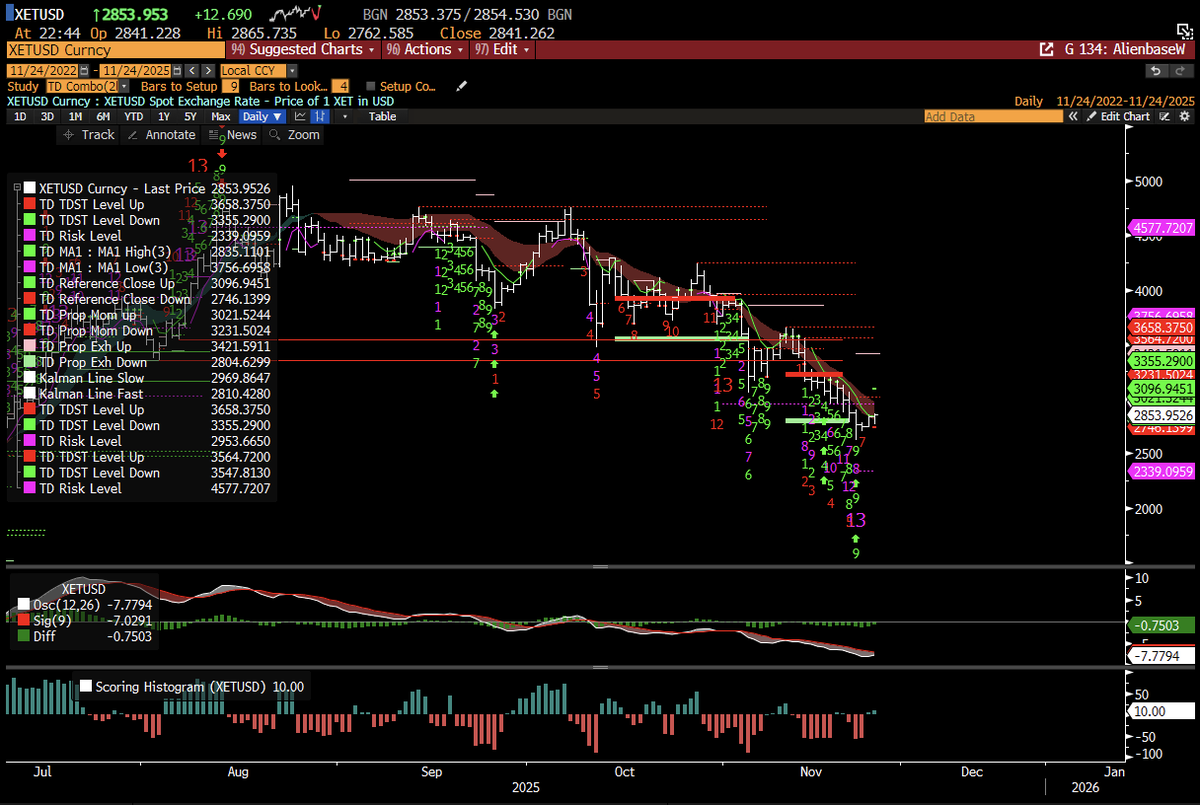Collapse legend tree with minus box icon
Viewport: 1200px width, 805px height.
tap(15, 187)
